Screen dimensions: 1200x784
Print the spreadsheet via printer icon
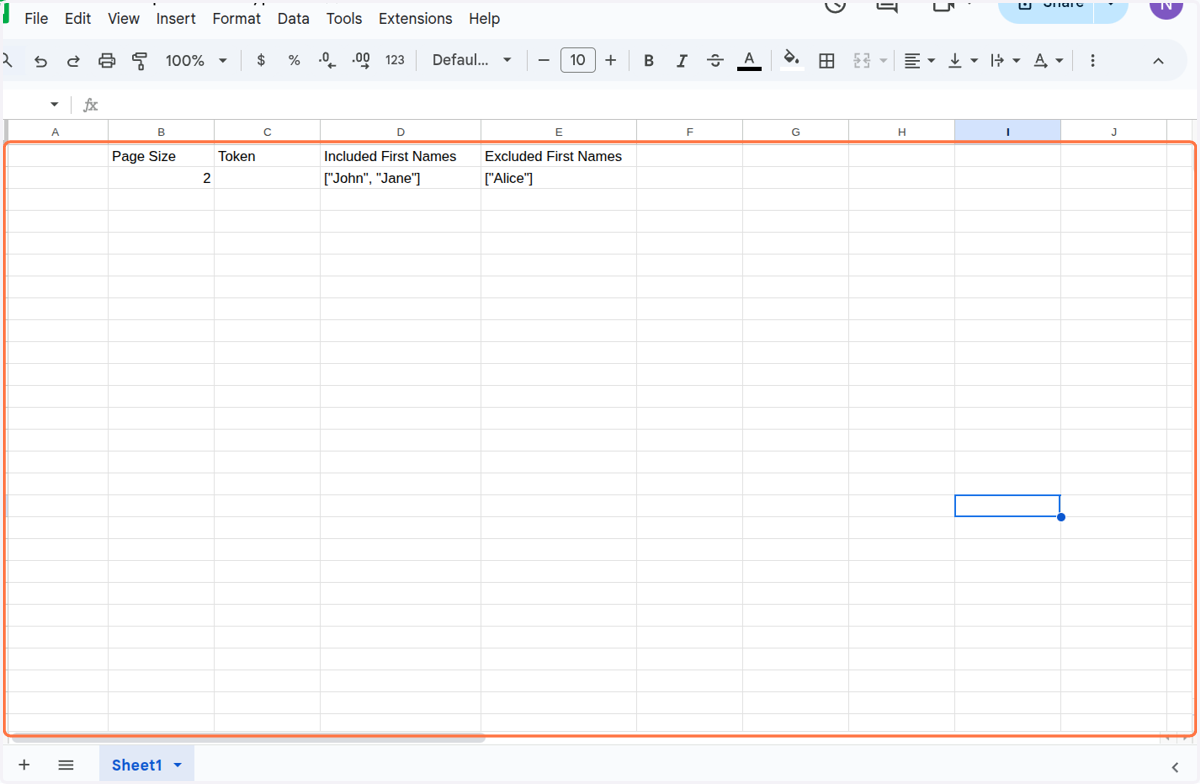(x=107, y=61)
